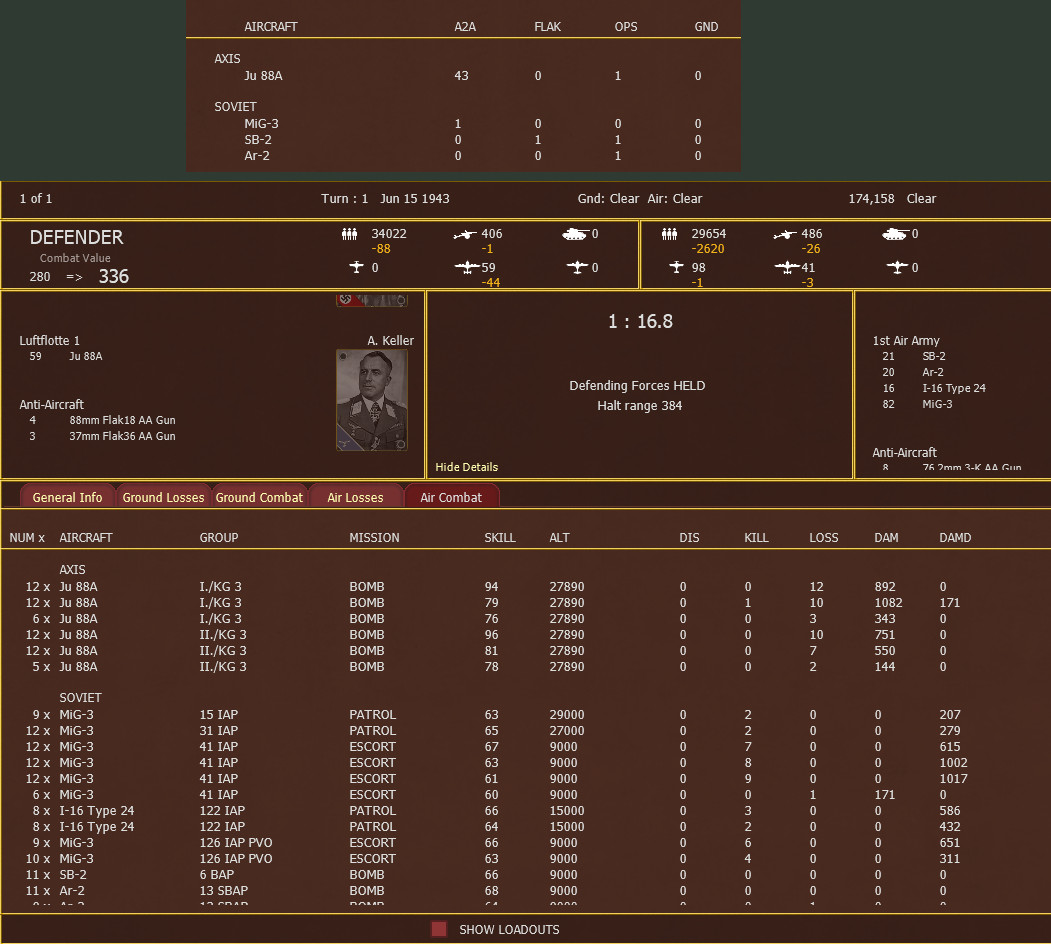
Task: Click Turn : 1 date label
Action: coord(385,198)
